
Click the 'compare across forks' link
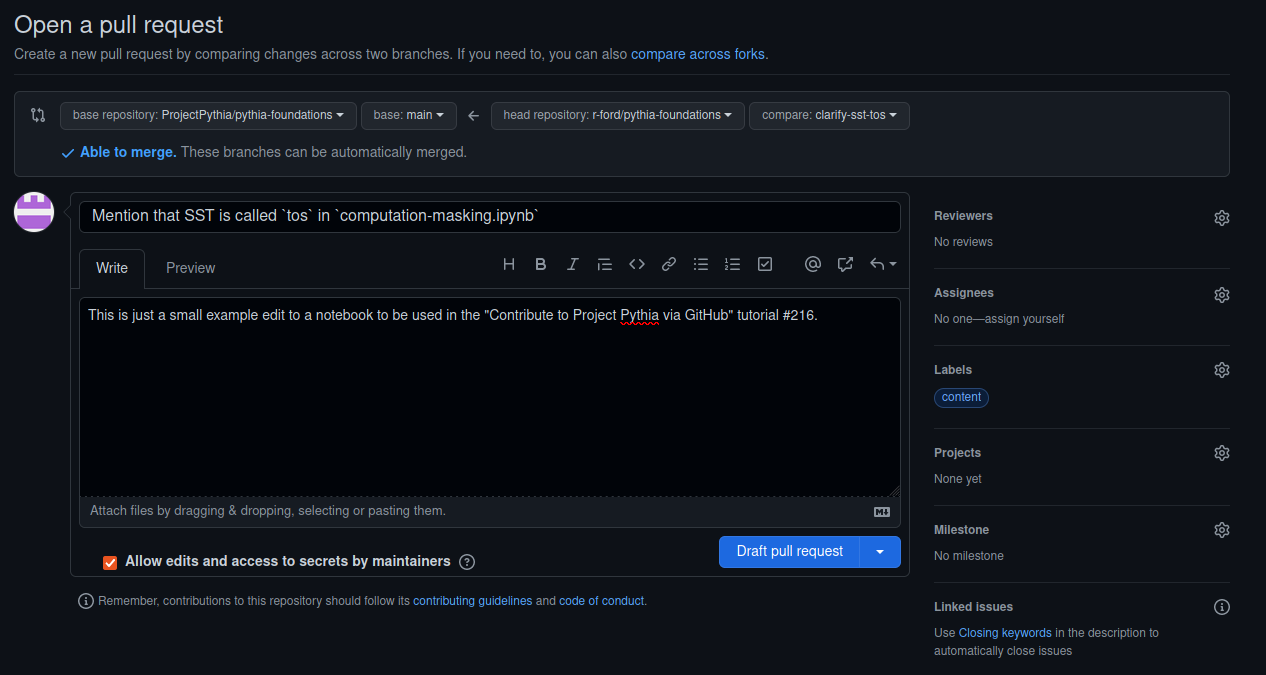tap(697, 54)
